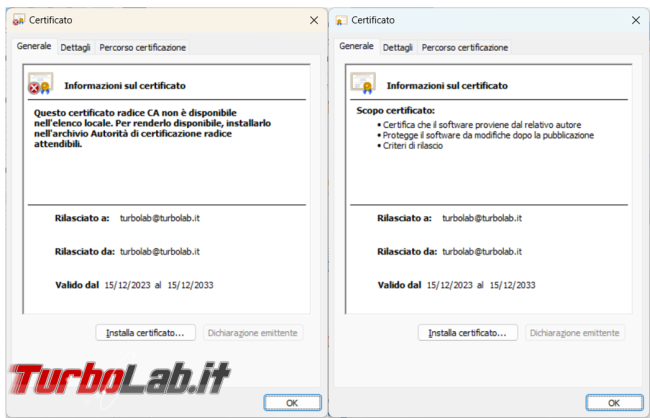Open Dettagli tab in left Certificato window
The width and height of the screenshot is (650, 418).
click(x=75, y=47)
